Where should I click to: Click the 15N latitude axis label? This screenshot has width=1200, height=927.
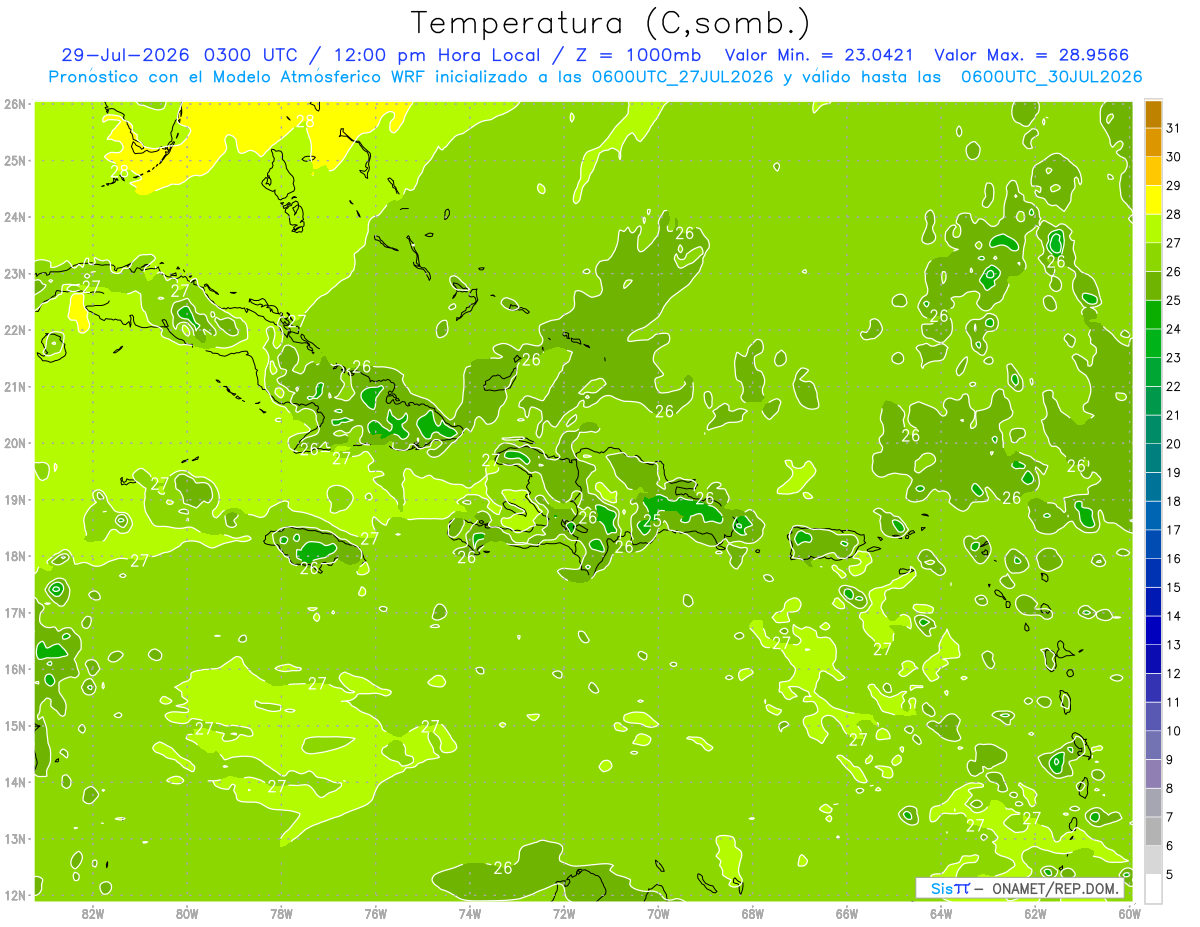[x=15, y=725]
